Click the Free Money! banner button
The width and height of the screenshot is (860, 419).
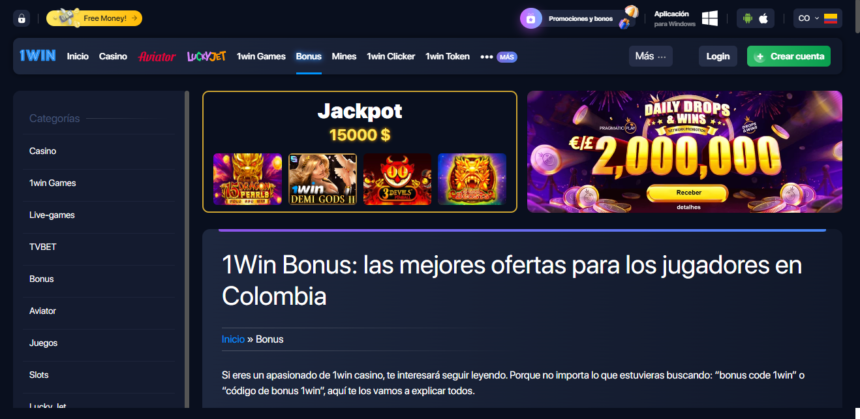click(94, 18)
